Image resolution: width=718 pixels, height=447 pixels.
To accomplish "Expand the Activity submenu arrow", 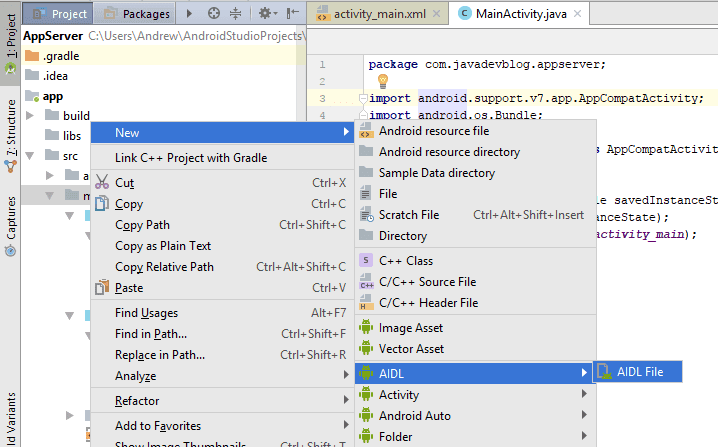I will pos(584,394).
